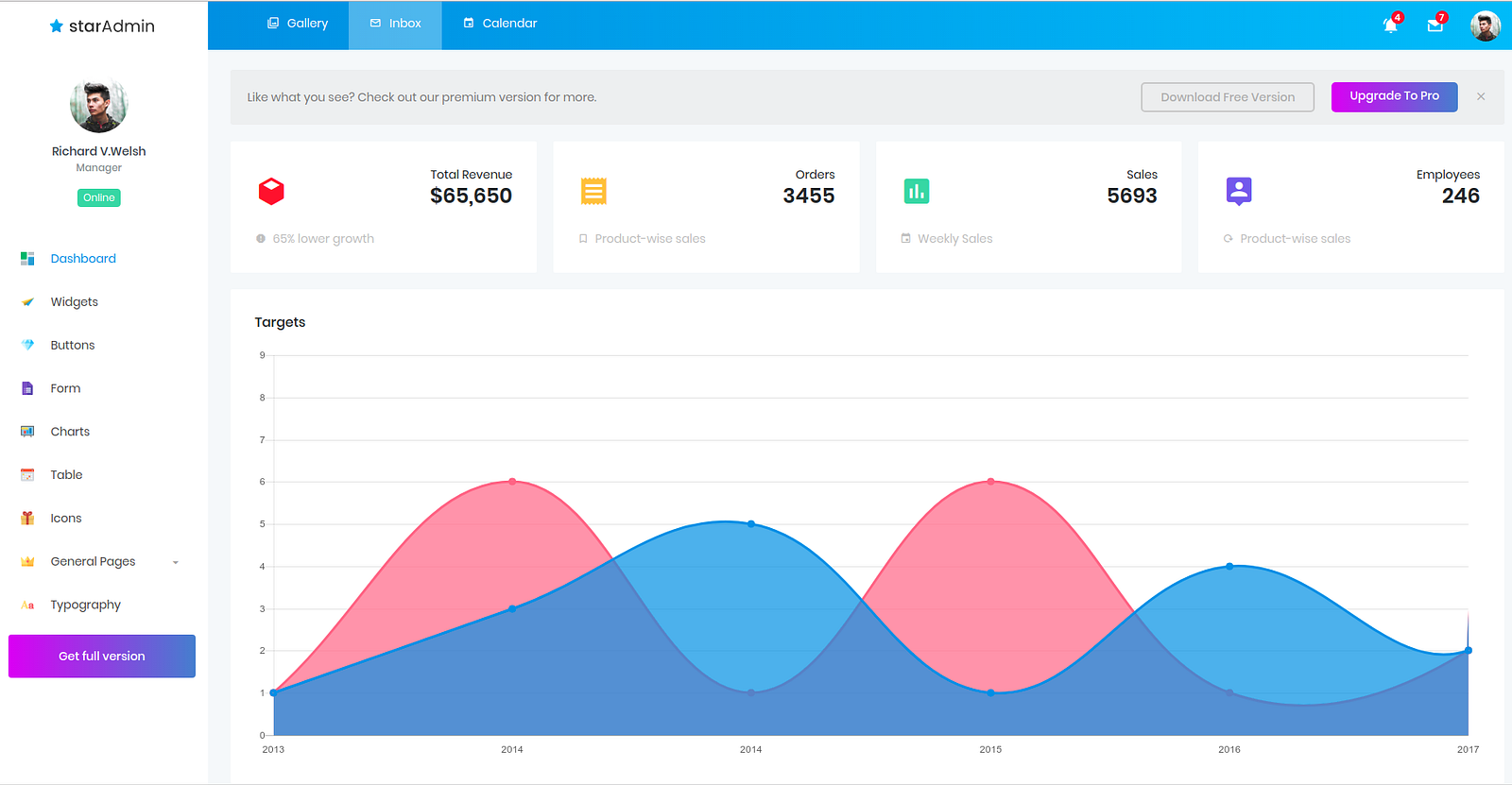Click the Download Free Version button
1512x785 pixels.
[x=1228, y=97]
